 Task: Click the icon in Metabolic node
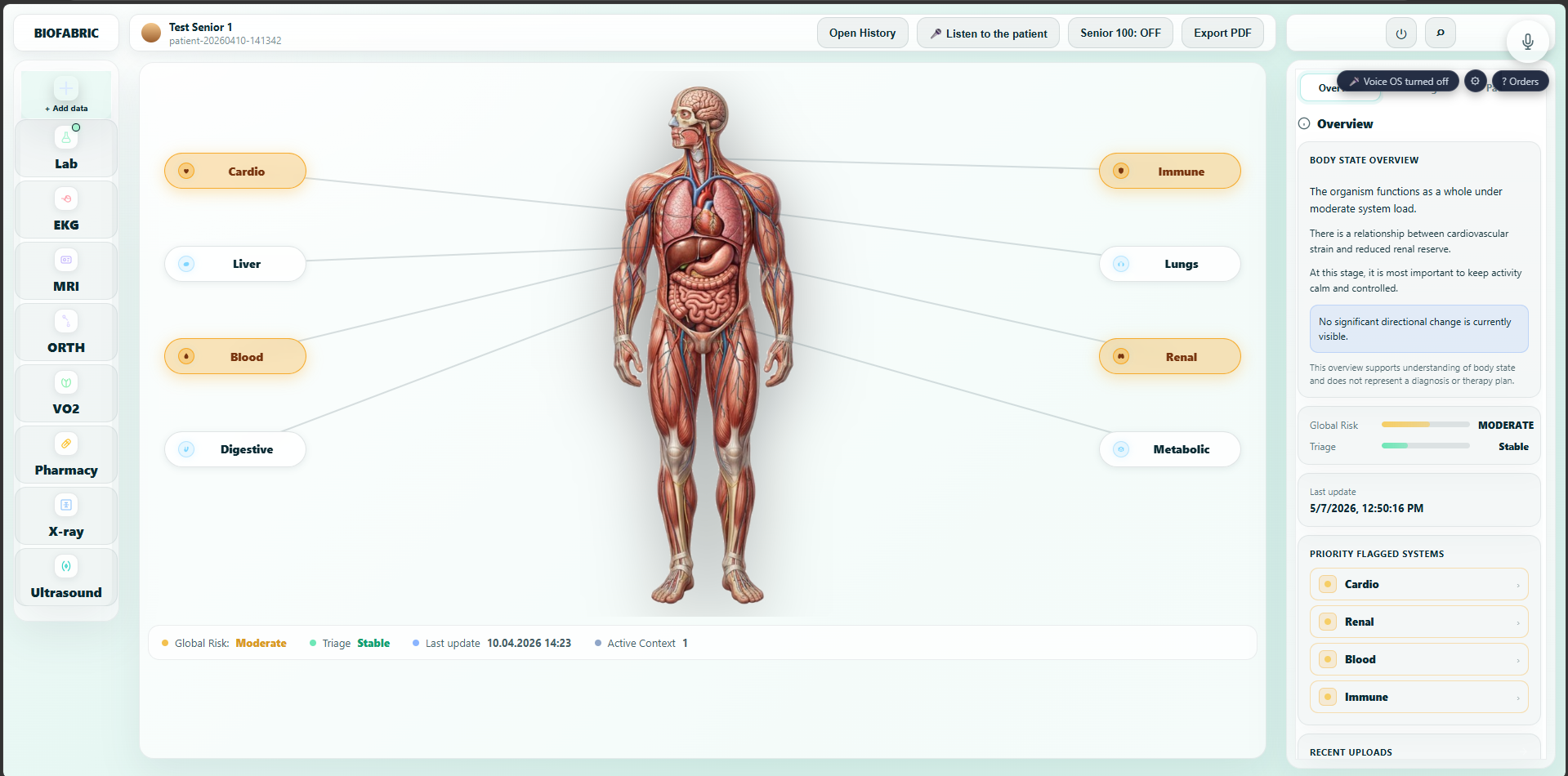point(1121,449)
